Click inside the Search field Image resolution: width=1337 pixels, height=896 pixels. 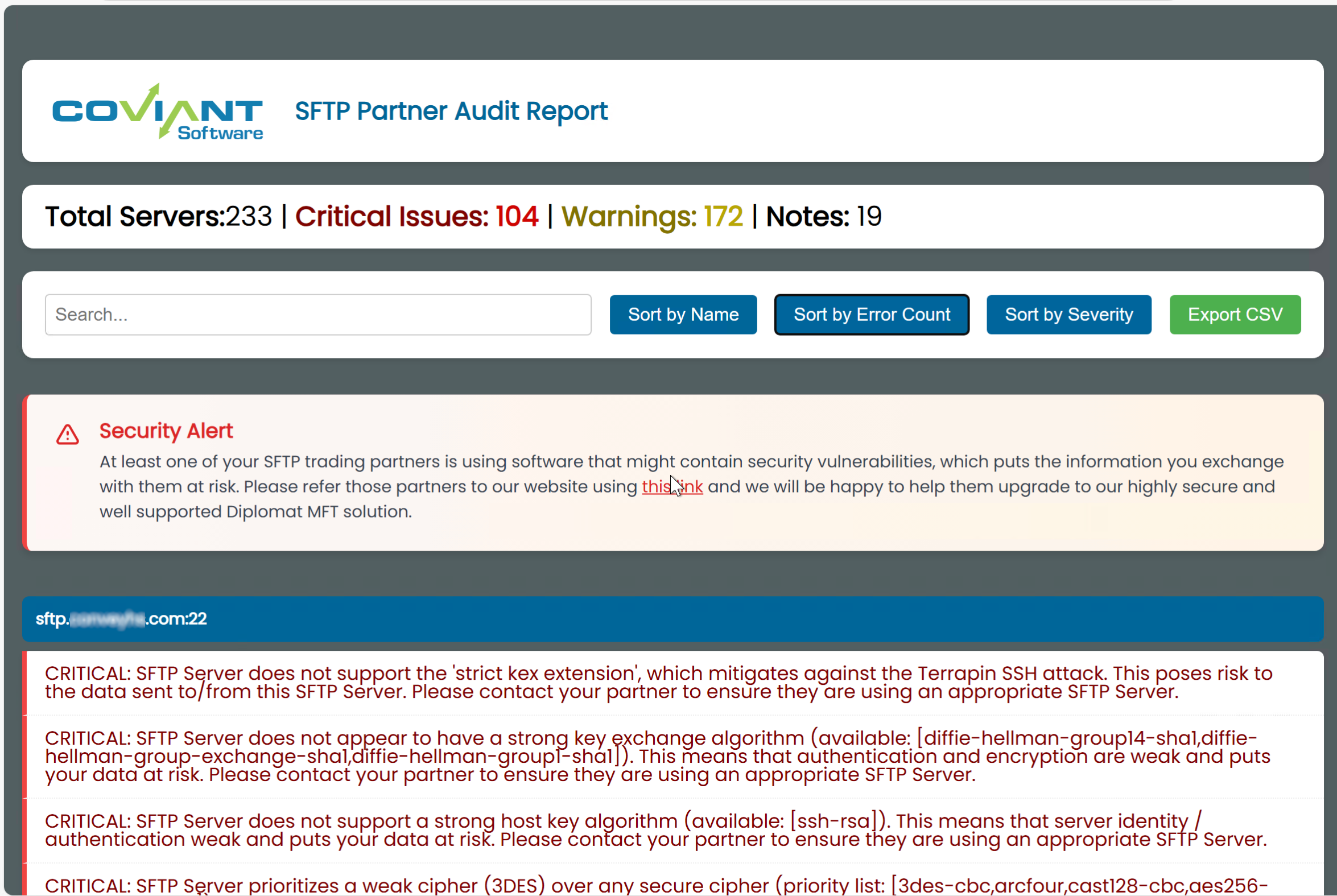[317, 313]
